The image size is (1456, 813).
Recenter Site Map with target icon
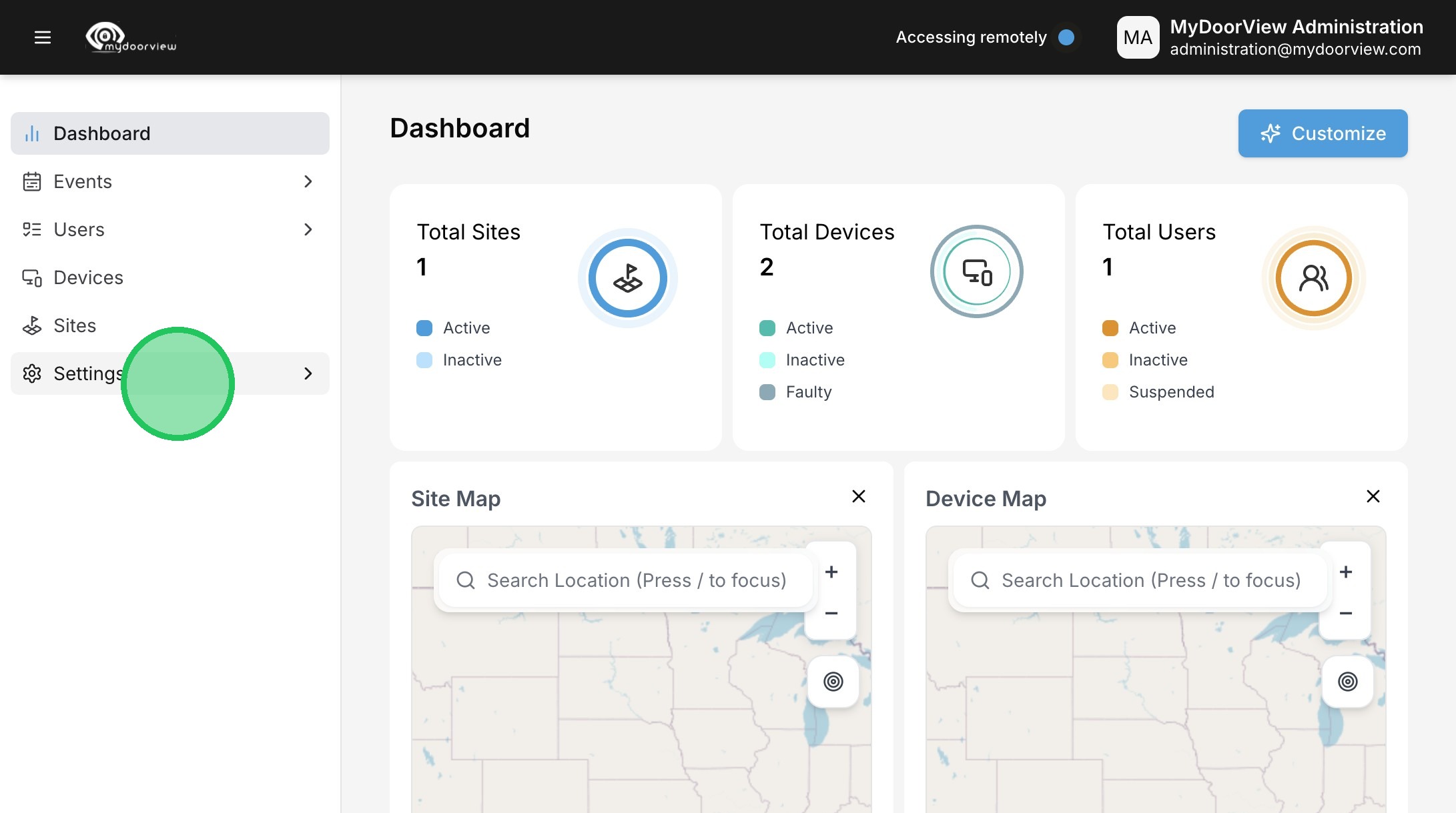click(833, 682)
